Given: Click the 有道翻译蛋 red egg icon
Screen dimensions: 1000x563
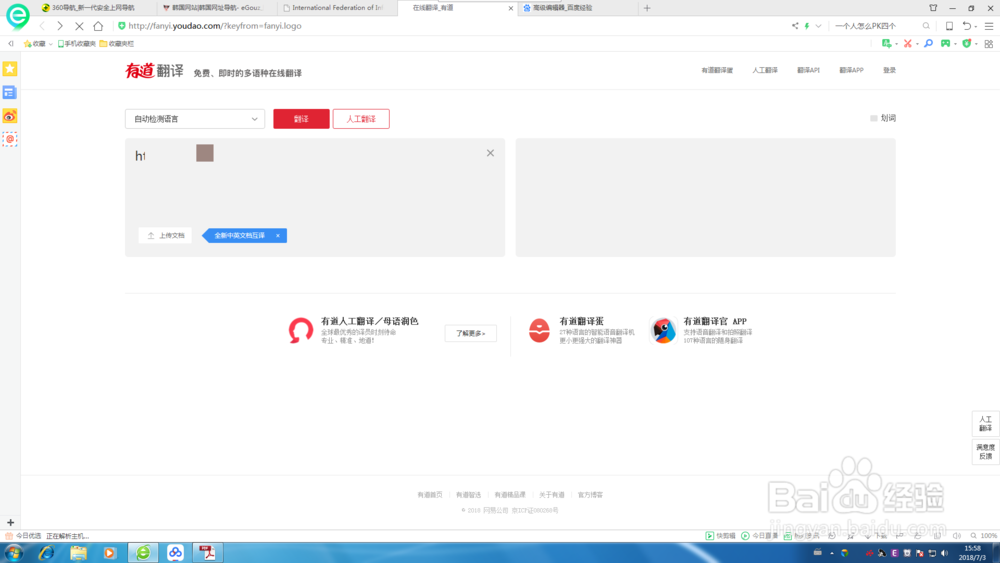Looking at the screenshot, I should 539,330.
